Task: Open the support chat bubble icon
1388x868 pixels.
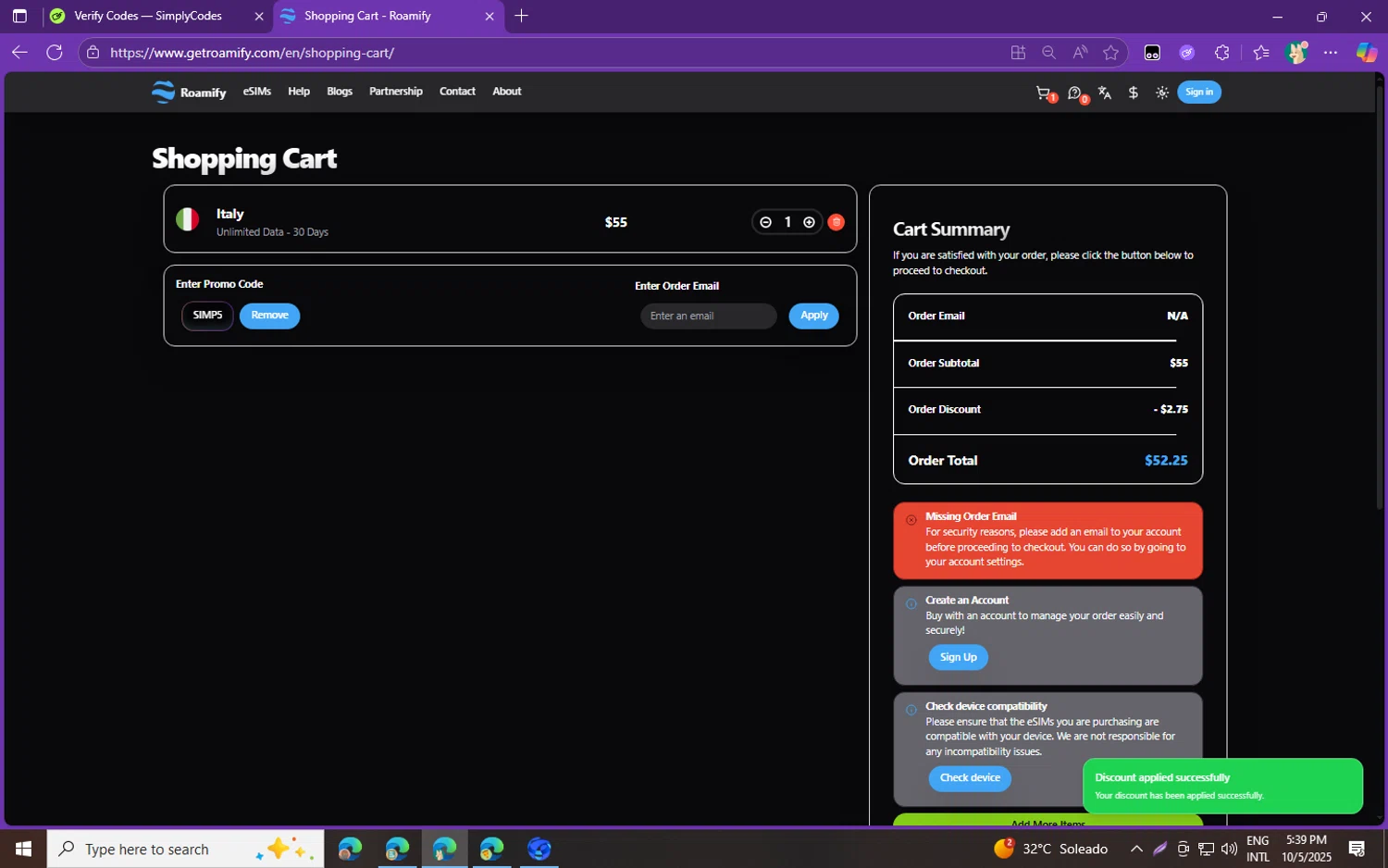Action: pyautogui.click(x=1075, y=93)
